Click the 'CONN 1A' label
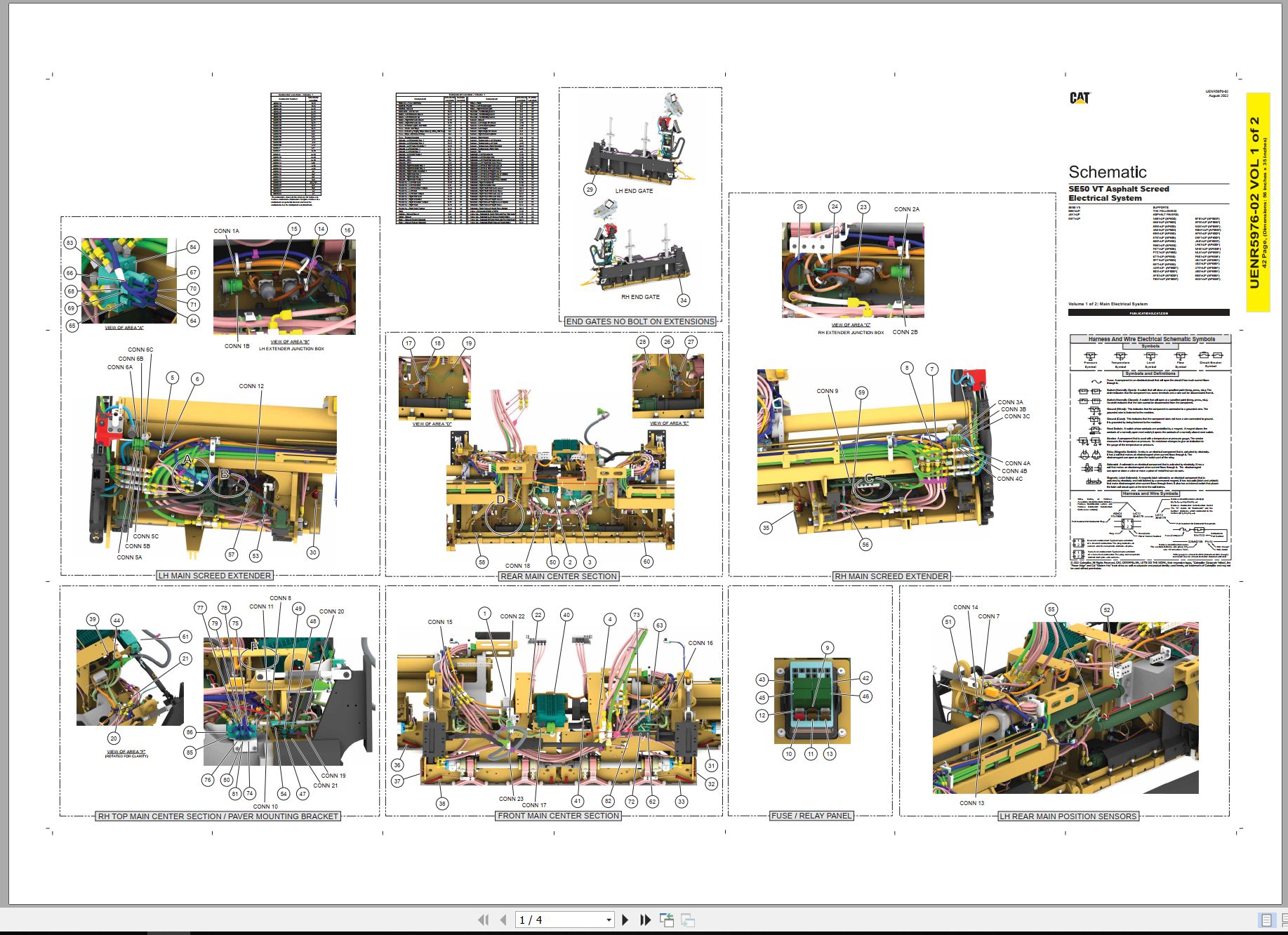 point(226,231)
